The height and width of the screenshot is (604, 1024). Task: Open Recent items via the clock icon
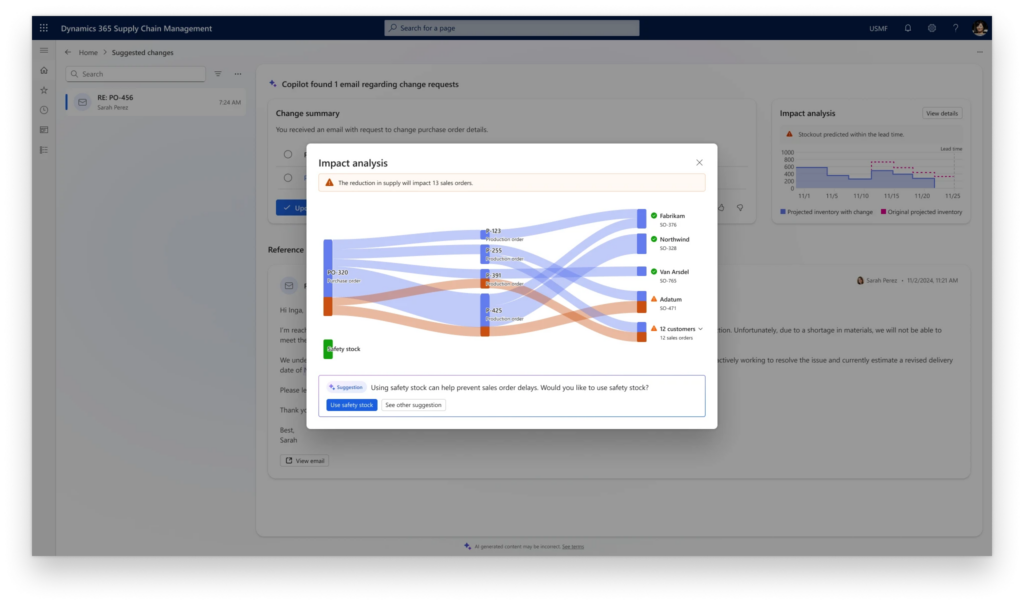[43, 110]
